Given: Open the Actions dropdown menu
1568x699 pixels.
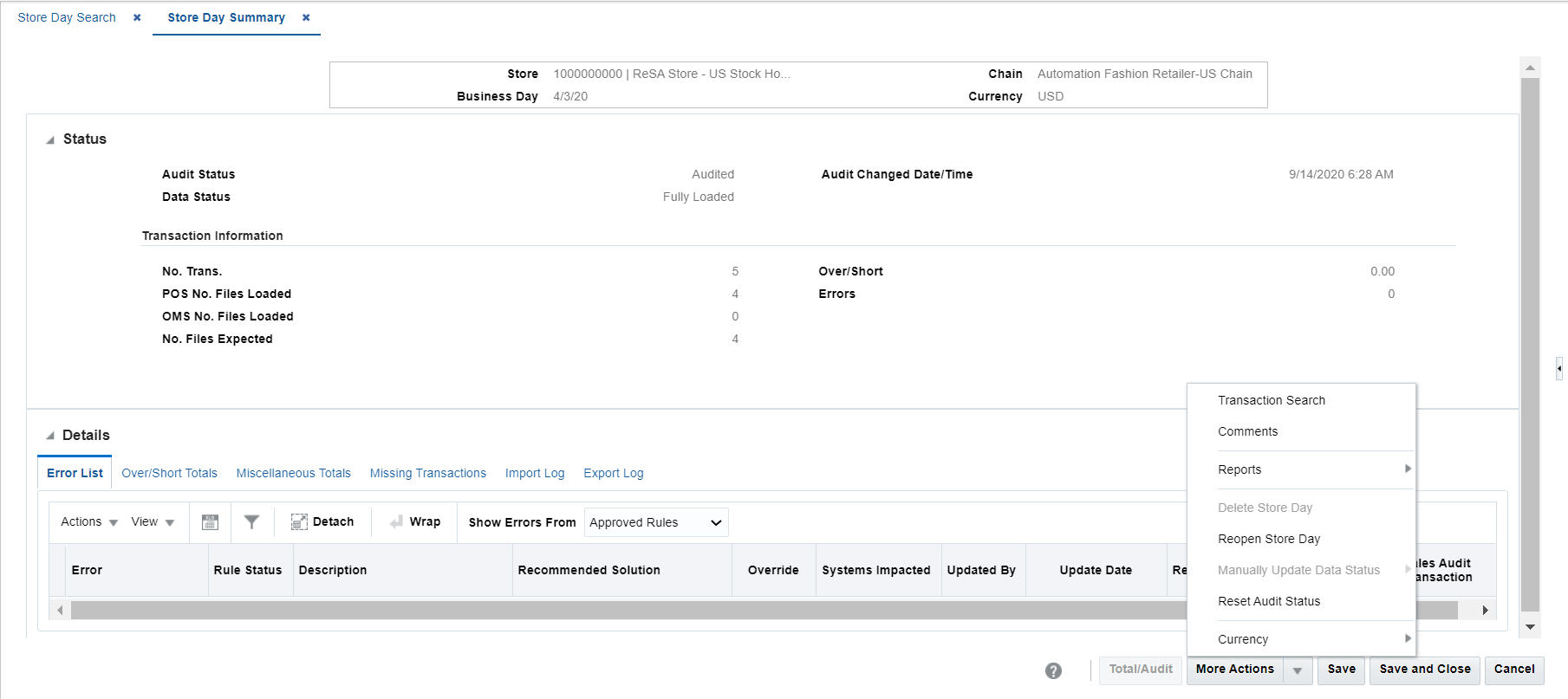Looking at the screenshot, I should [x=89, y=521].
